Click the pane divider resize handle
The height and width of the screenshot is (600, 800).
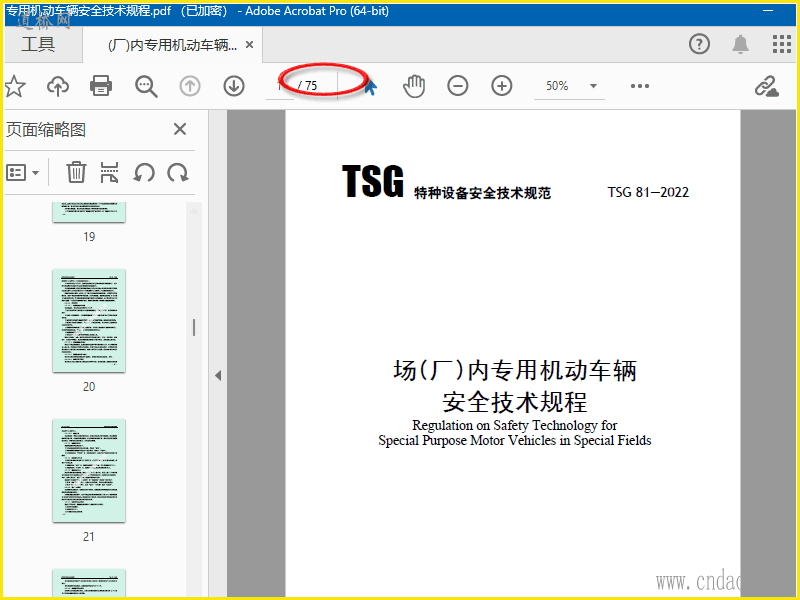194,328
